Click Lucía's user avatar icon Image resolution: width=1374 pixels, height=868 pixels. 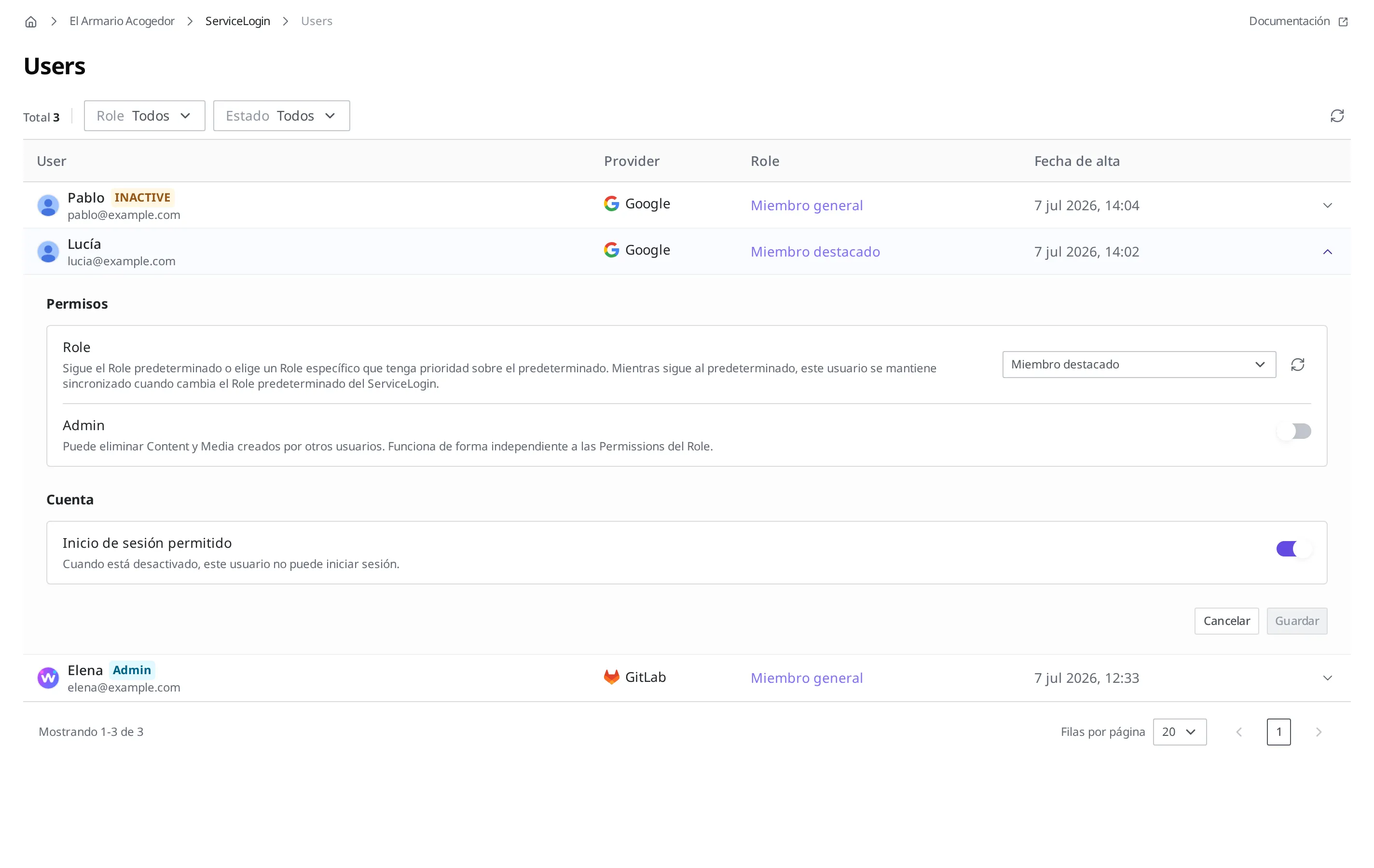click(49, 252)
